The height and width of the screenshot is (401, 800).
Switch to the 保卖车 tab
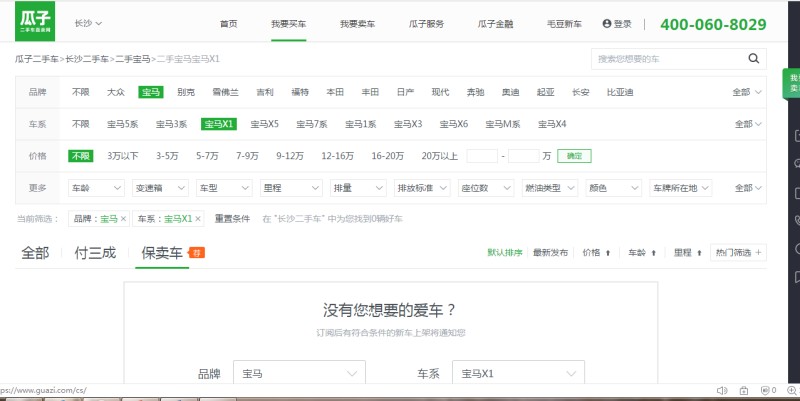pos(162,253)
